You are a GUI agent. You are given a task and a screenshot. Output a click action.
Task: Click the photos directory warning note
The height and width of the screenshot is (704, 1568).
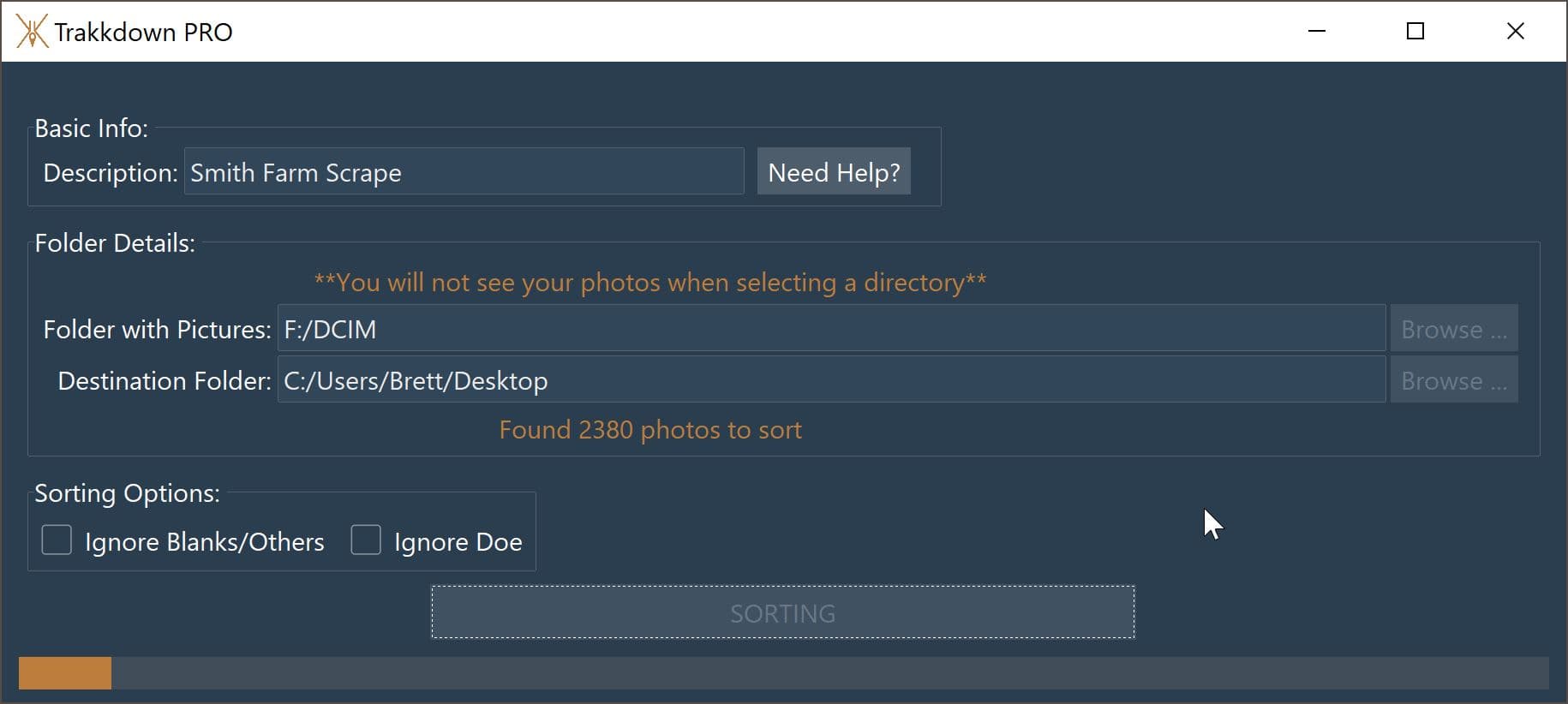coord(650,282)
